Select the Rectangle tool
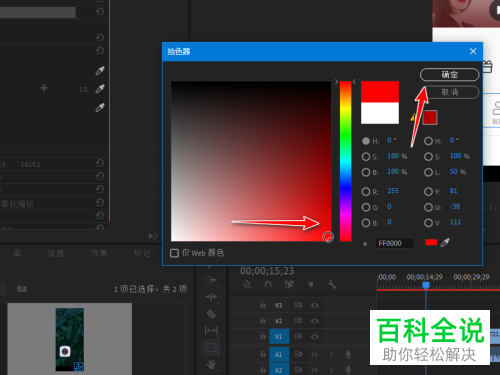 click(211, 348)
